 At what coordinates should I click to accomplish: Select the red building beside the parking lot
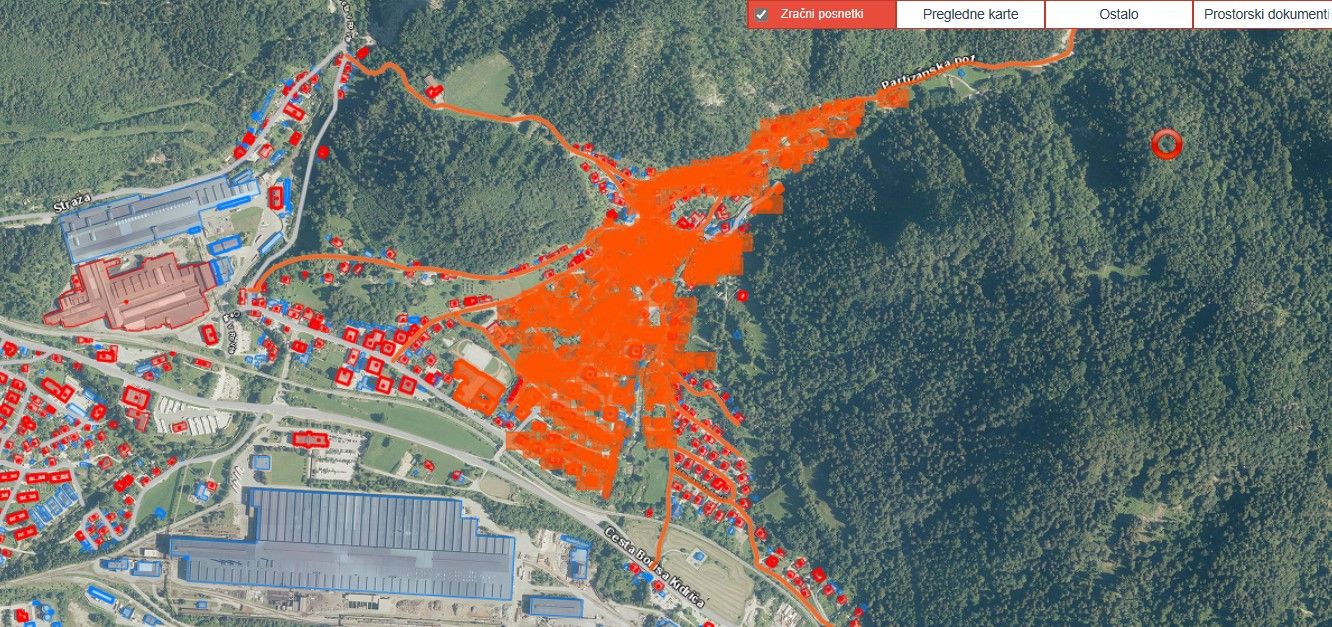[x=311, y=439]
